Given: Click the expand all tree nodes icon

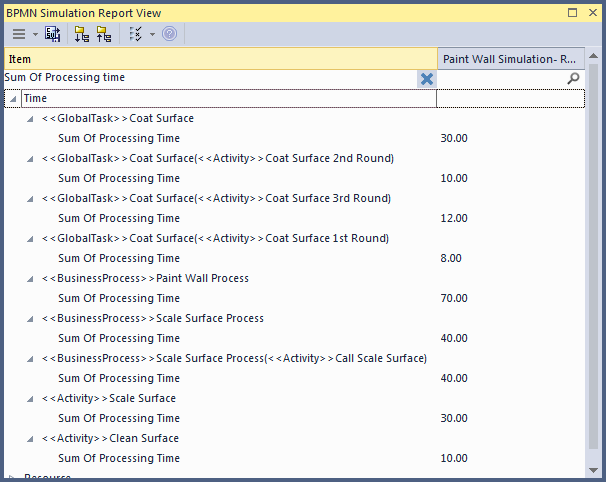Looking at the screenshot, I should pos(82,34).
